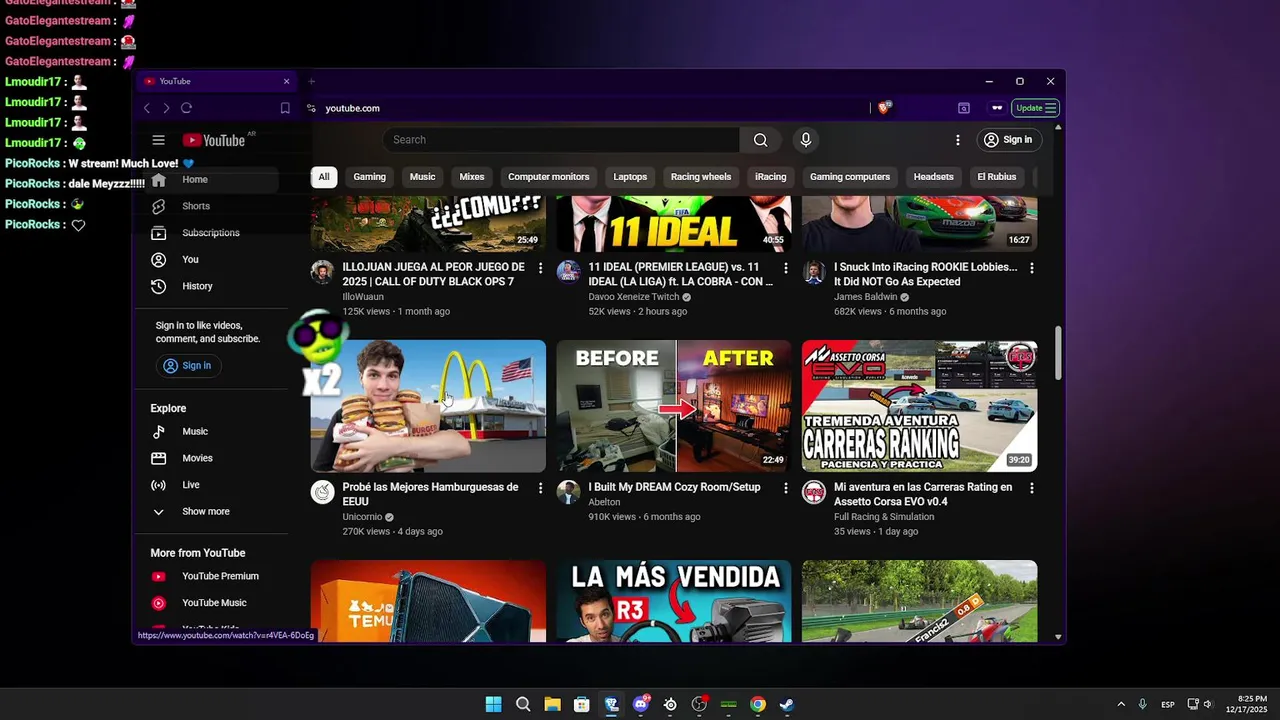Focus the YouTube search field
The image size is (1280, 720).
coord(561,140)
